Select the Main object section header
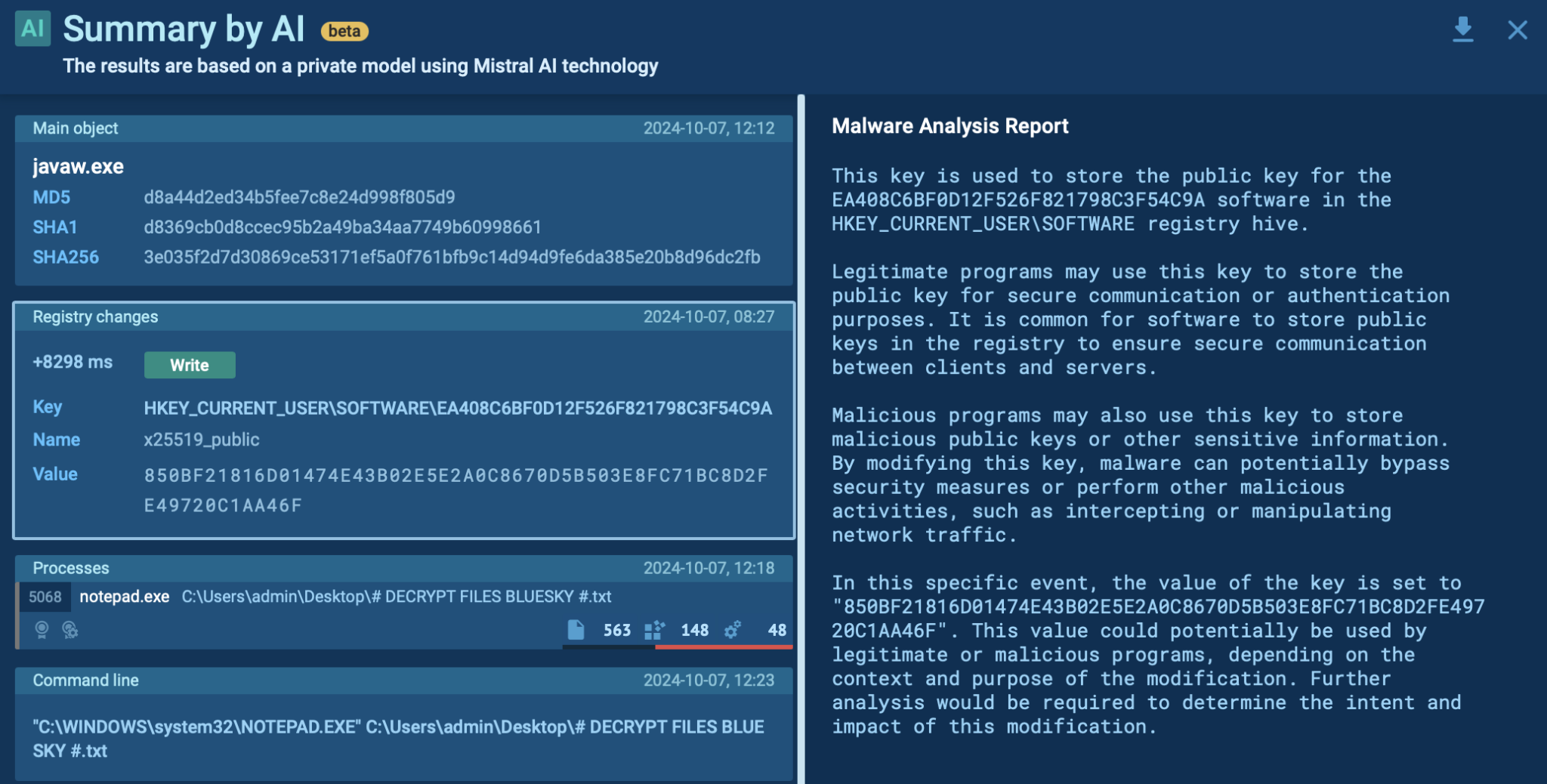This screenshot has width=1547, height=784. coord(404,128)
